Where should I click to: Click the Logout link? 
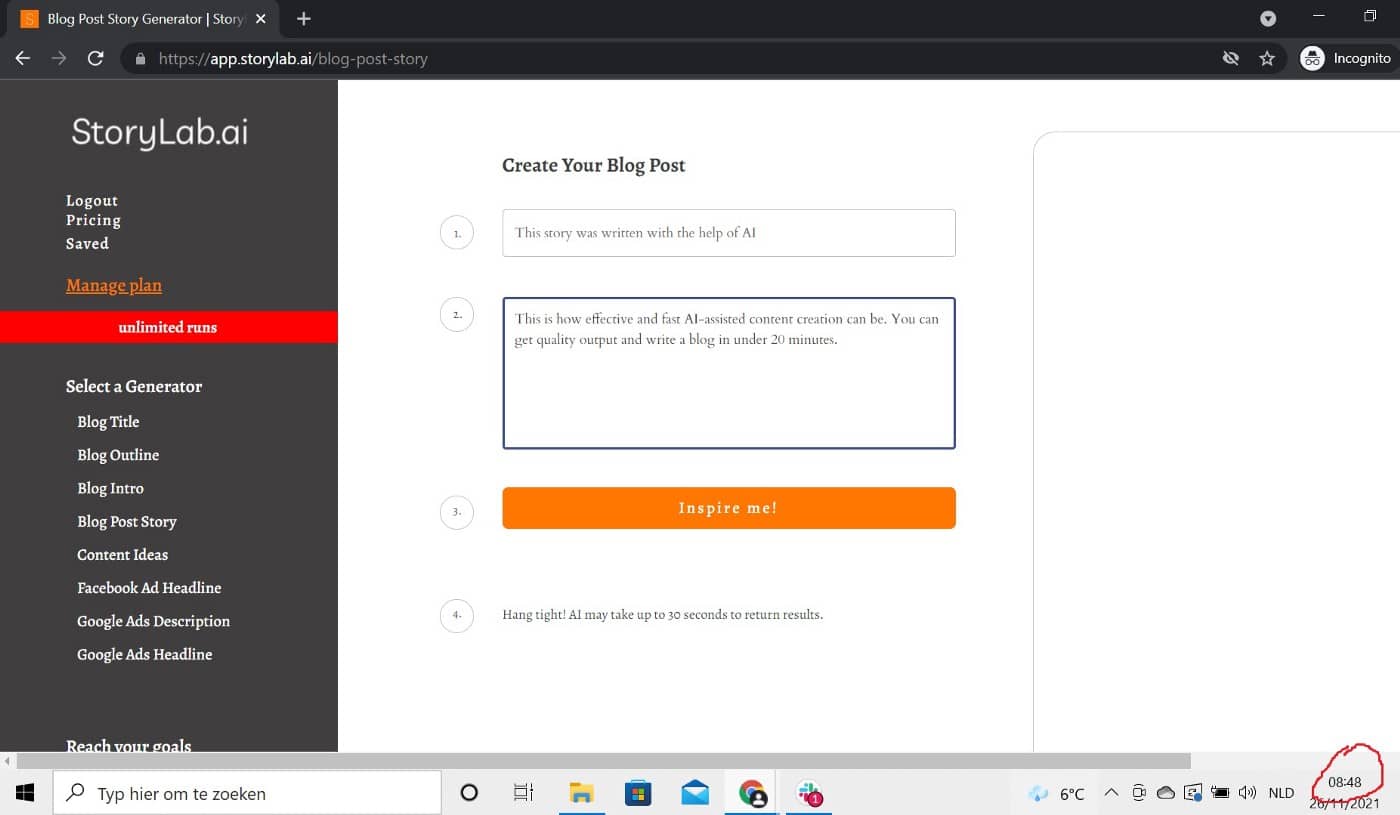click(x=92, y=200)
